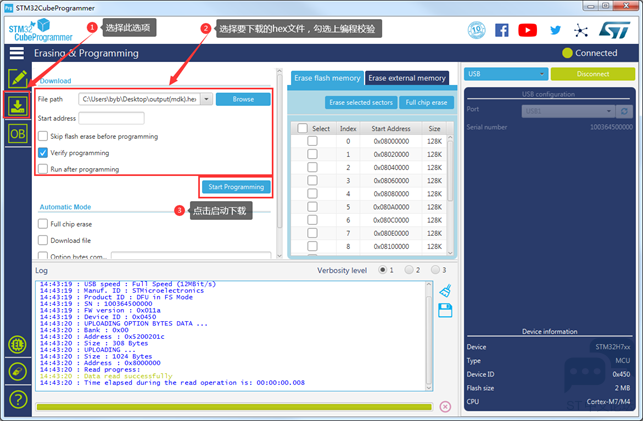Click the STM32CubeProgrammer logo
Screen dimensions: 643x421
point(40,30)
